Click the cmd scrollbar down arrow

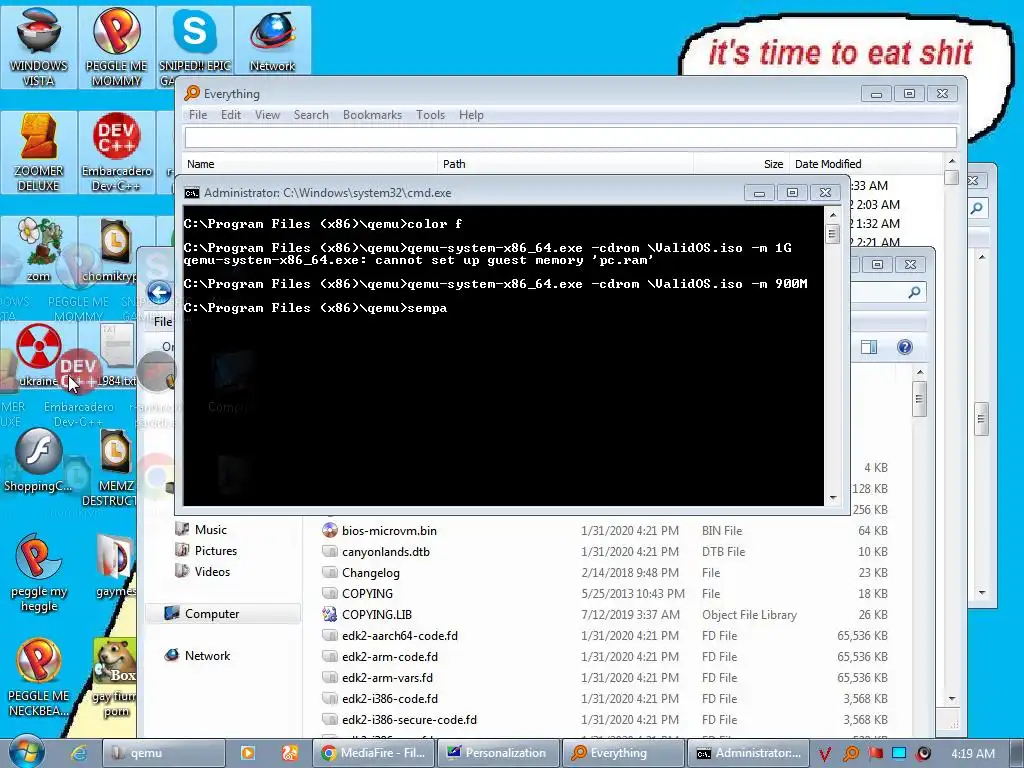tap(832, 498)
